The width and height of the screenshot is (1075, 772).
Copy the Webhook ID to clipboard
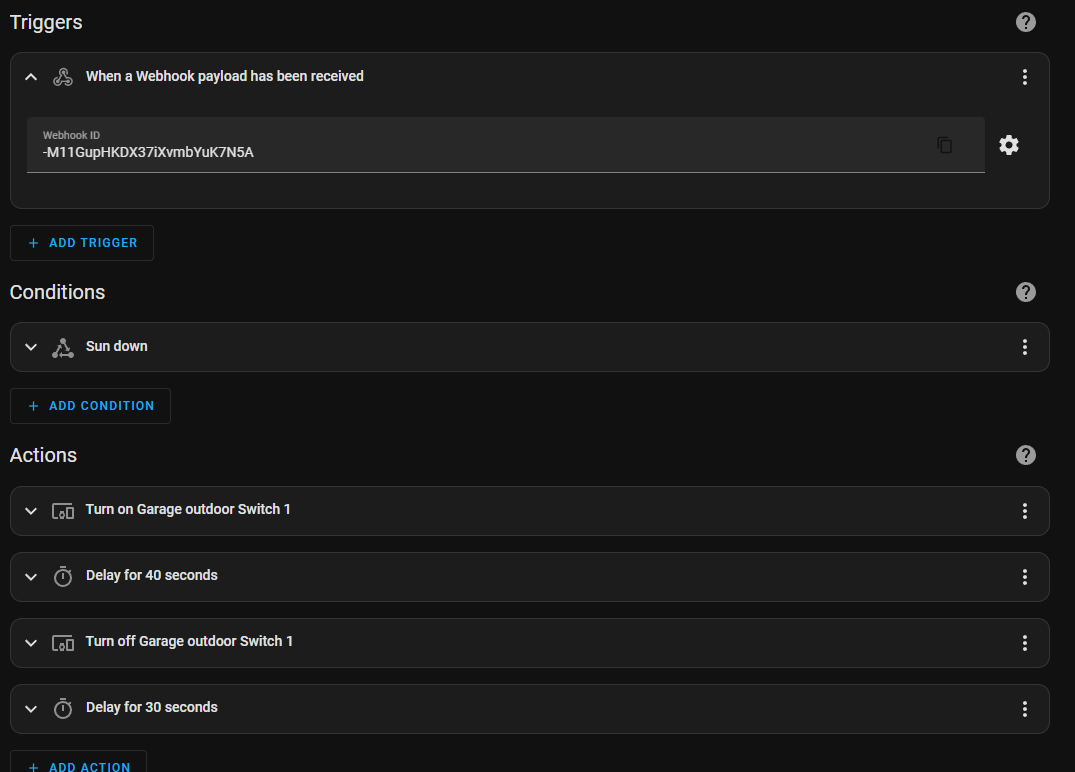click(x=944, y=145)
